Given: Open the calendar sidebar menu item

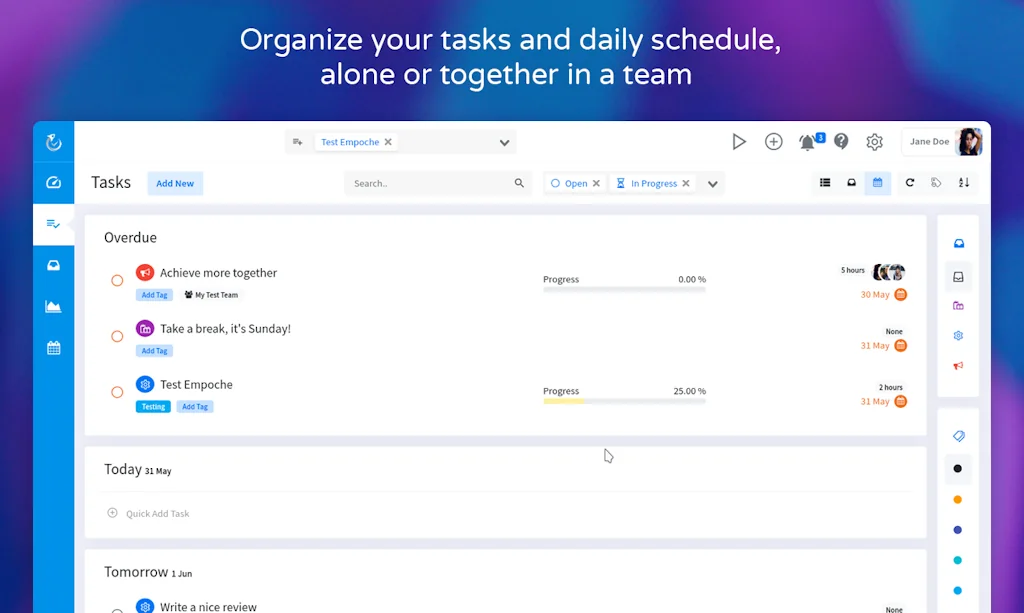Looking at the screenshot, I should click(54, 348).
